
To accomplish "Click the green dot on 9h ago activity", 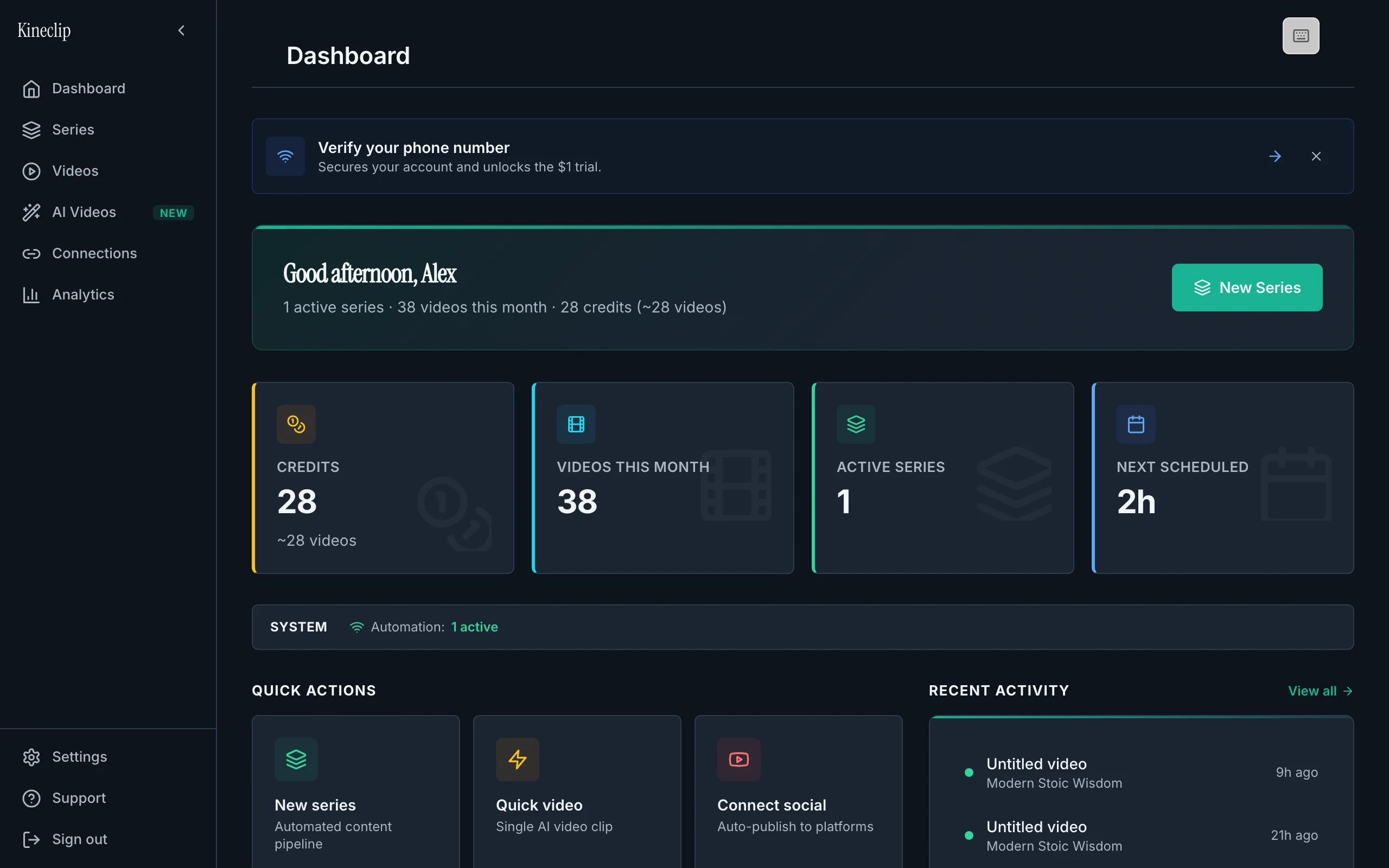I will click(x=969, y=773).
